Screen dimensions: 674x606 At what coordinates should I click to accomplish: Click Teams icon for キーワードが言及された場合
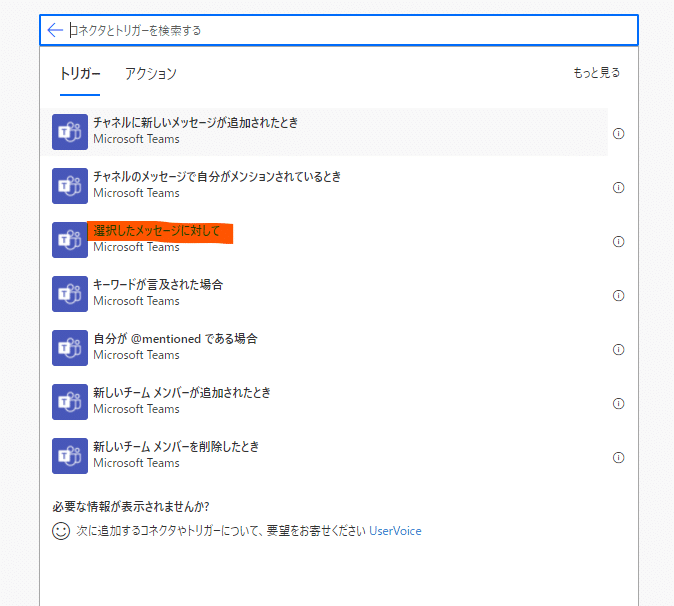(70, 294)
